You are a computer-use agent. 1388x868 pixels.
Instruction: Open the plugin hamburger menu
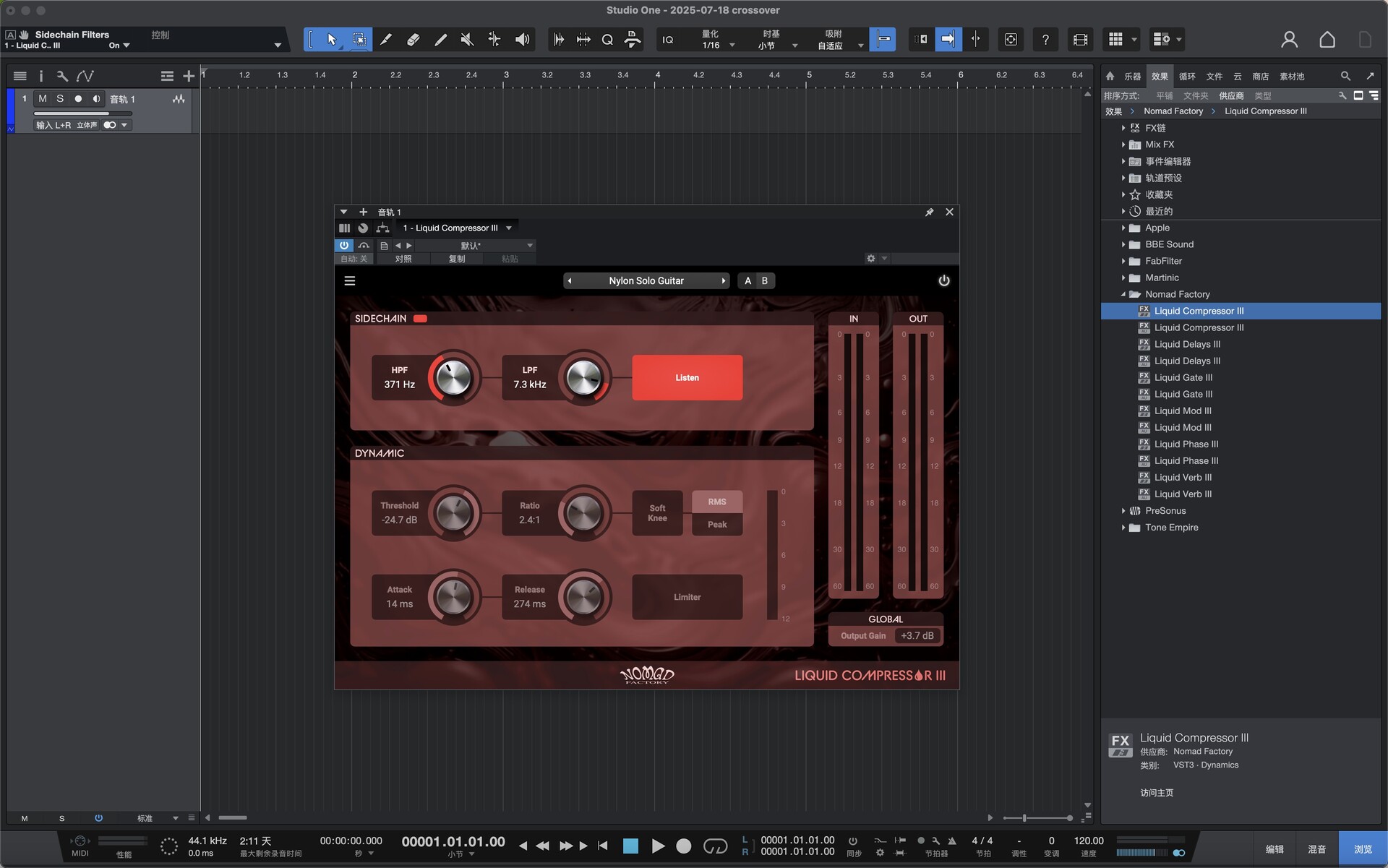point(350,281)
